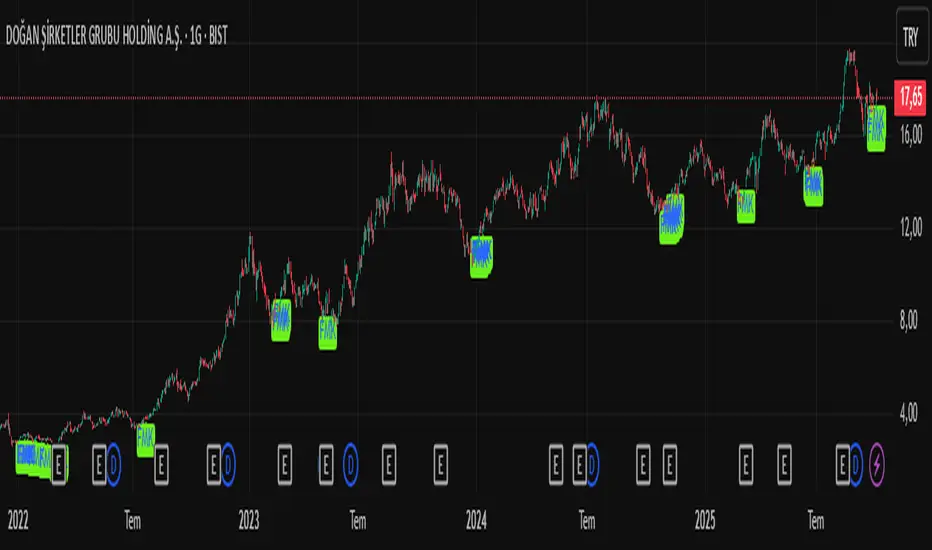The height and width of the screenshot is (550, 932).
Task: Click the 2022 time axis label
Action: [x=18, y=521]
